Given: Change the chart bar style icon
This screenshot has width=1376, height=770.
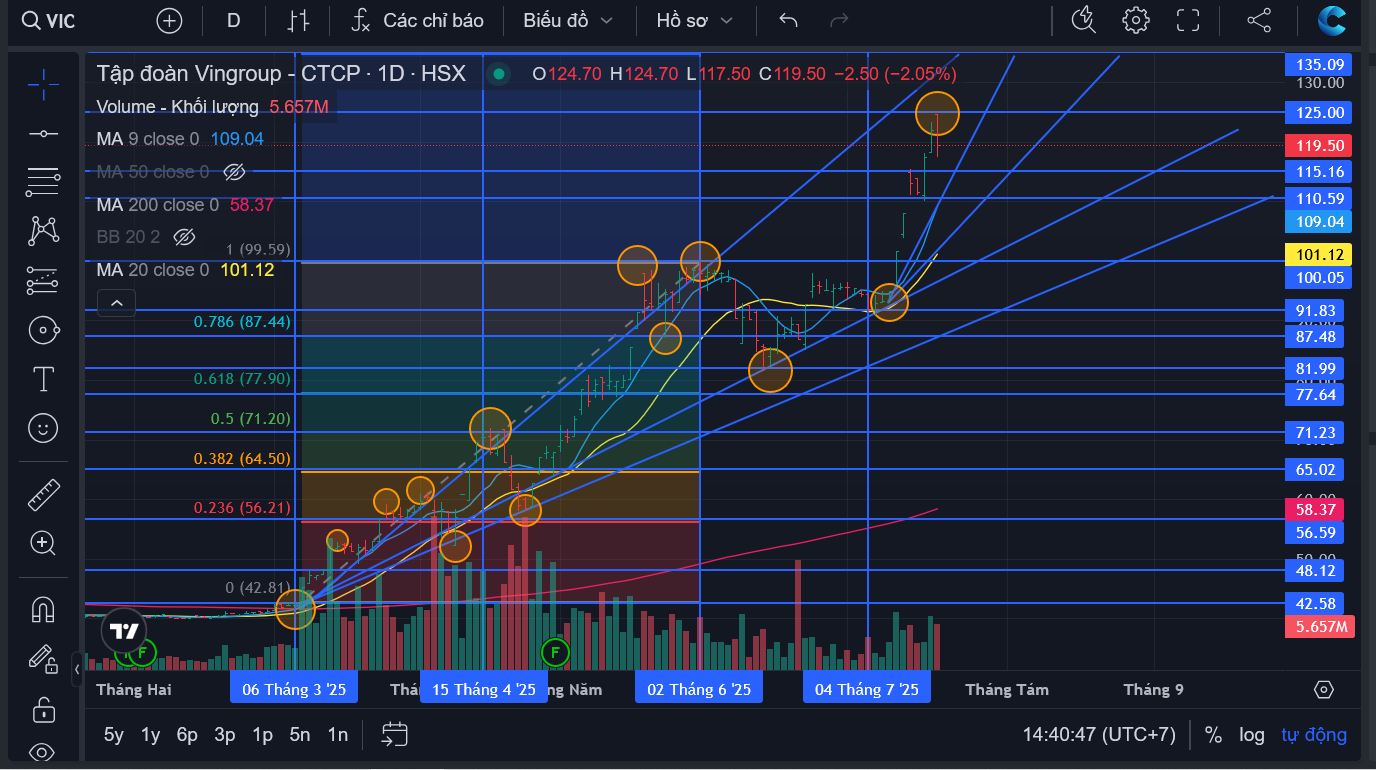Looking at the screenshot, I should (299, 20).
